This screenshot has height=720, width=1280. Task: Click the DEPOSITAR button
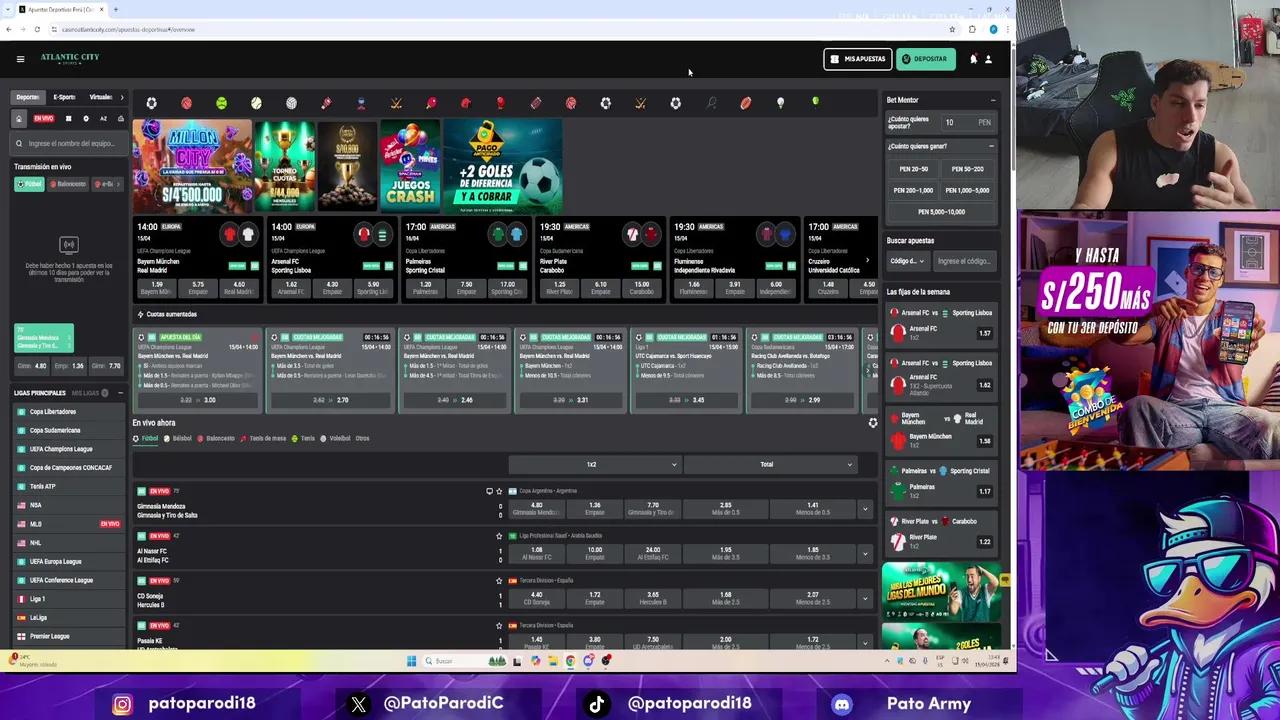point(925,59)
